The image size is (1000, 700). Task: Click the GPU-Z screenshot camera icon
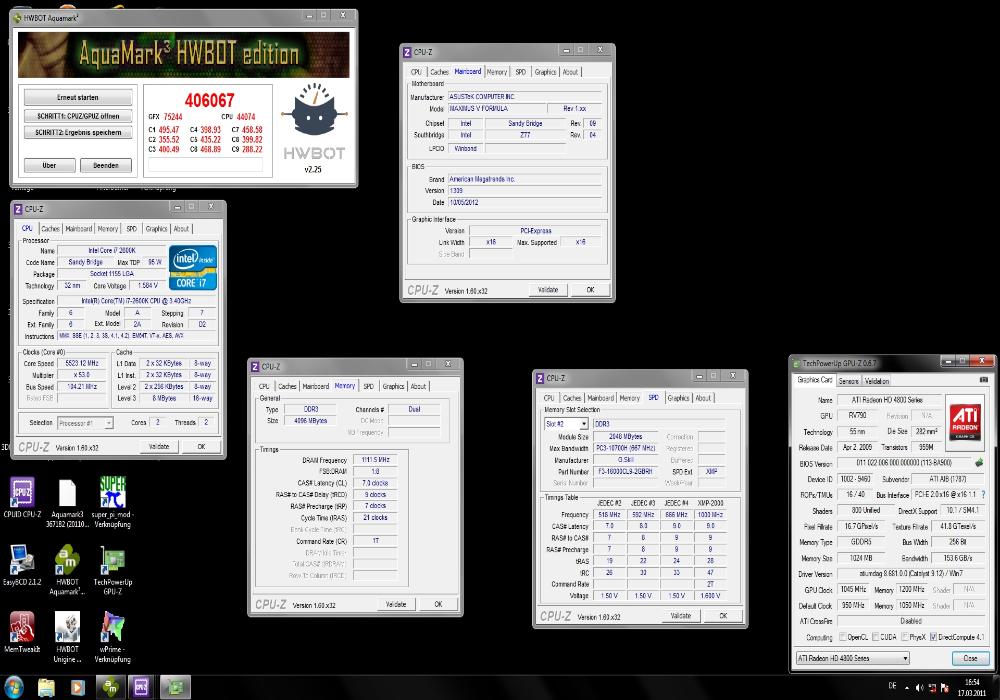[x=983, y=380]
